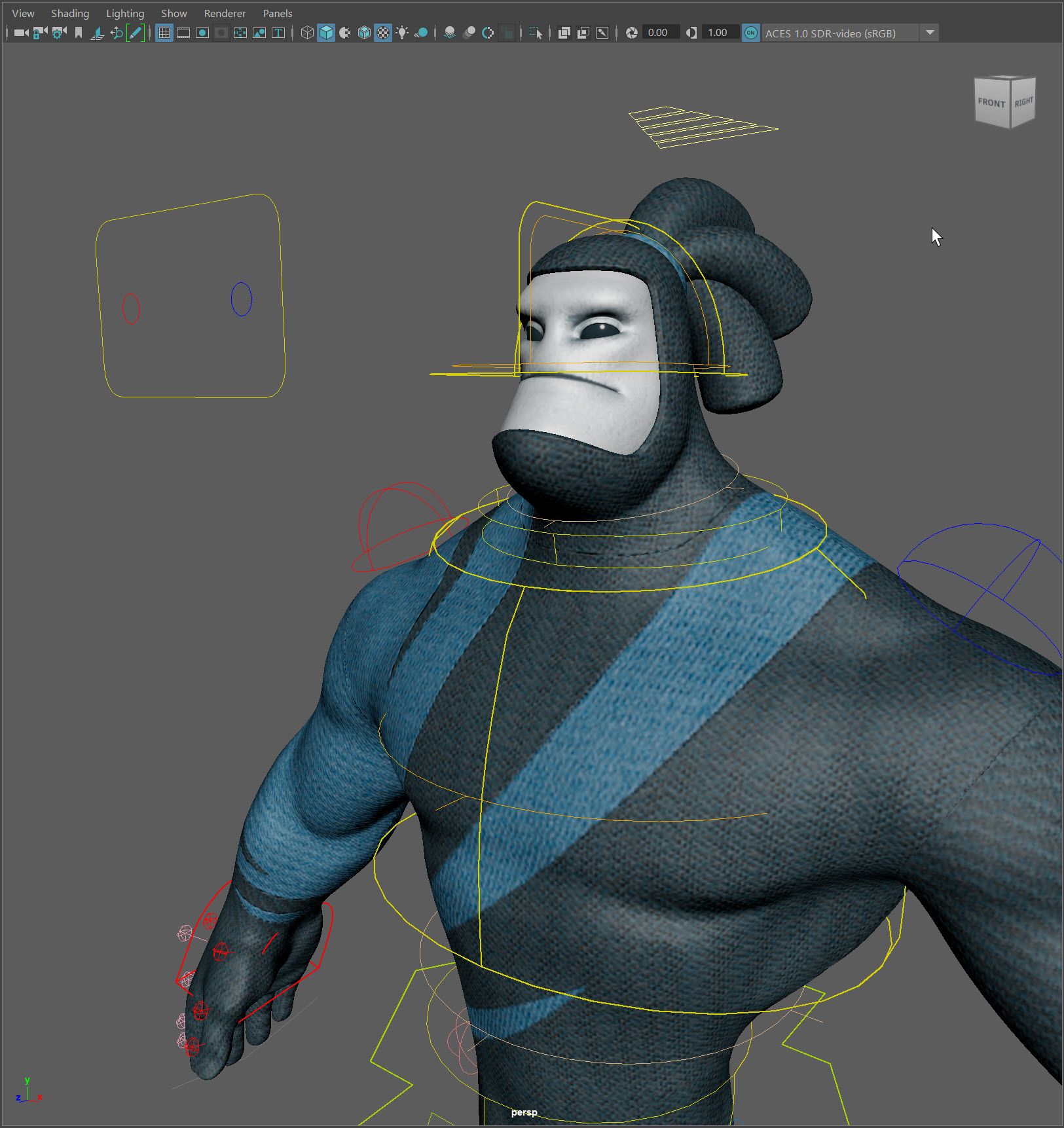The width and height of the screenshot is (1064, 1128).
Task: Toggle the Textured display checker icon
Action: 383,33
